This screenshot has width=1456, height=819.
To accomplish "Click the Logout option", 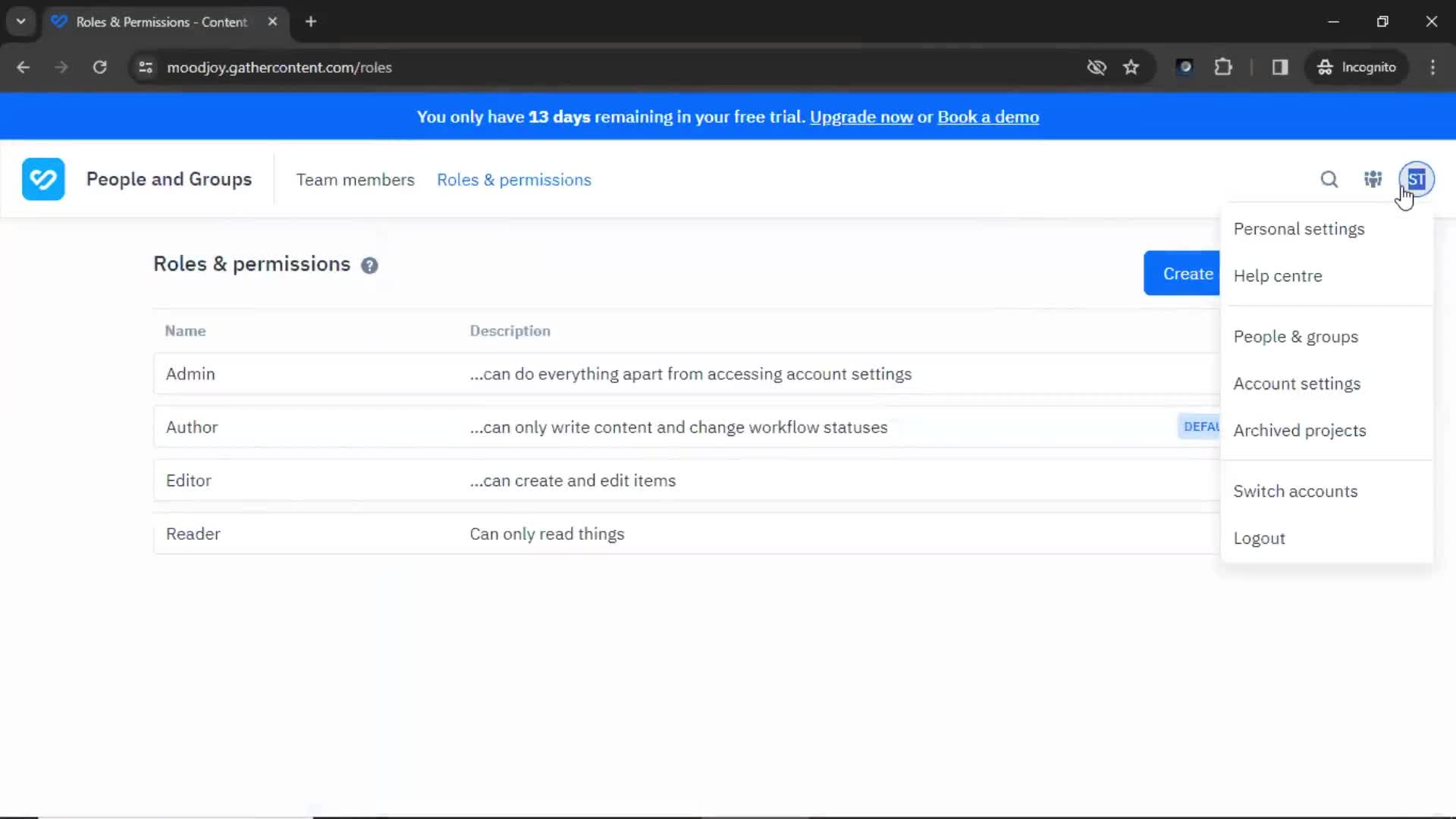I will pyautogui.click(x=1259, y=538).
